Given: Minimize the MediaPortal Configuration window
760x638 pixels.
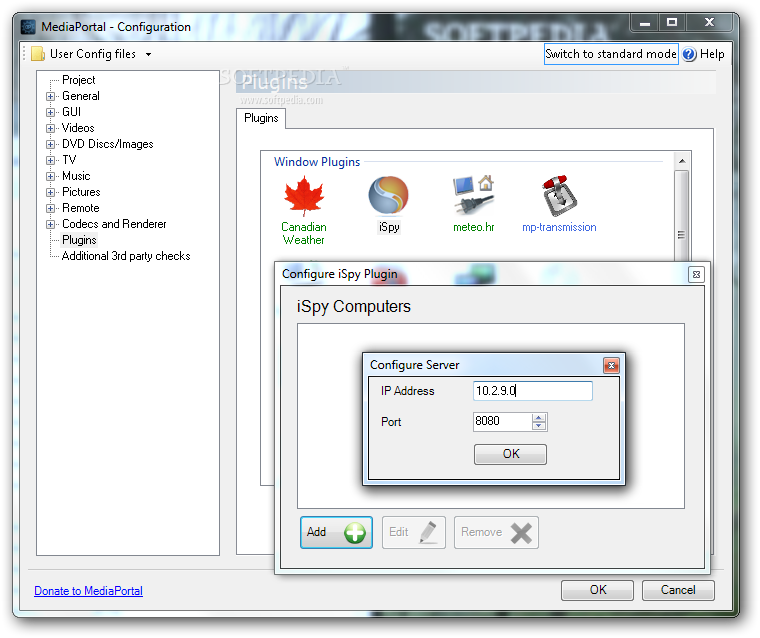Looking at the screenshot, I should click(x=645, y=23).
